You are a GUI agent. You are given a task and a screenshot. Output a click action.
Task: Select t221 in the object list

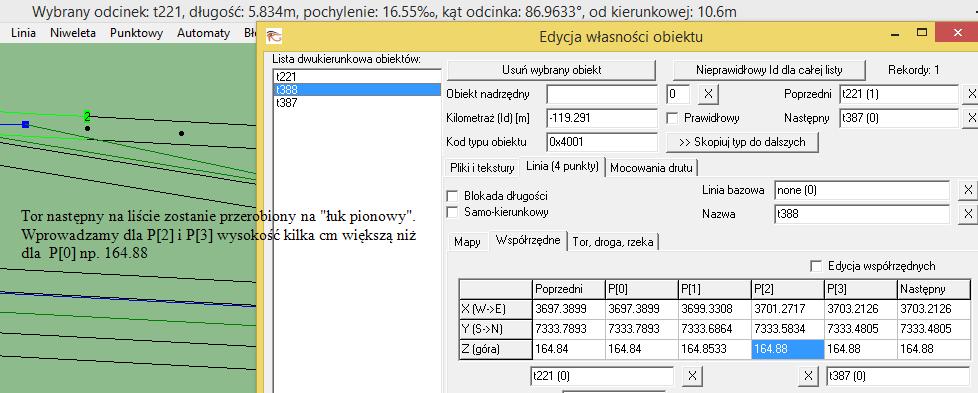click(358, 76)
